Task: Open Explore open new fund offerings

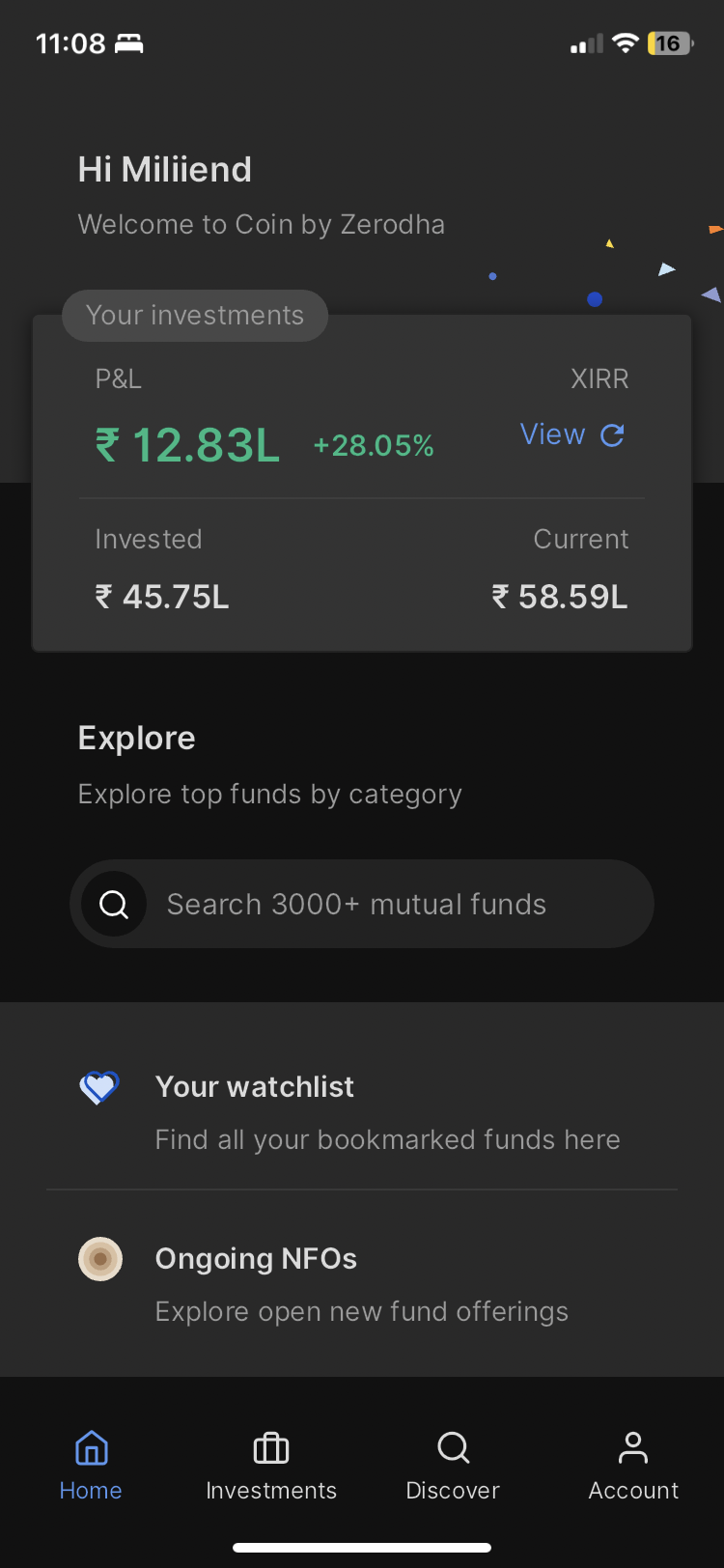Action: (x=362, y=1311)
